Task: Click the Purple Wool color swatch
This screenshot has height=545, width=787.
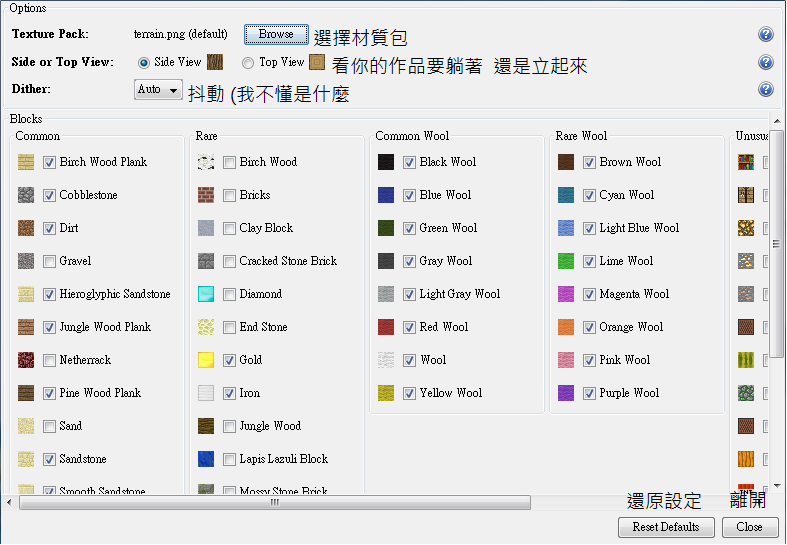Action: (566, 393)
